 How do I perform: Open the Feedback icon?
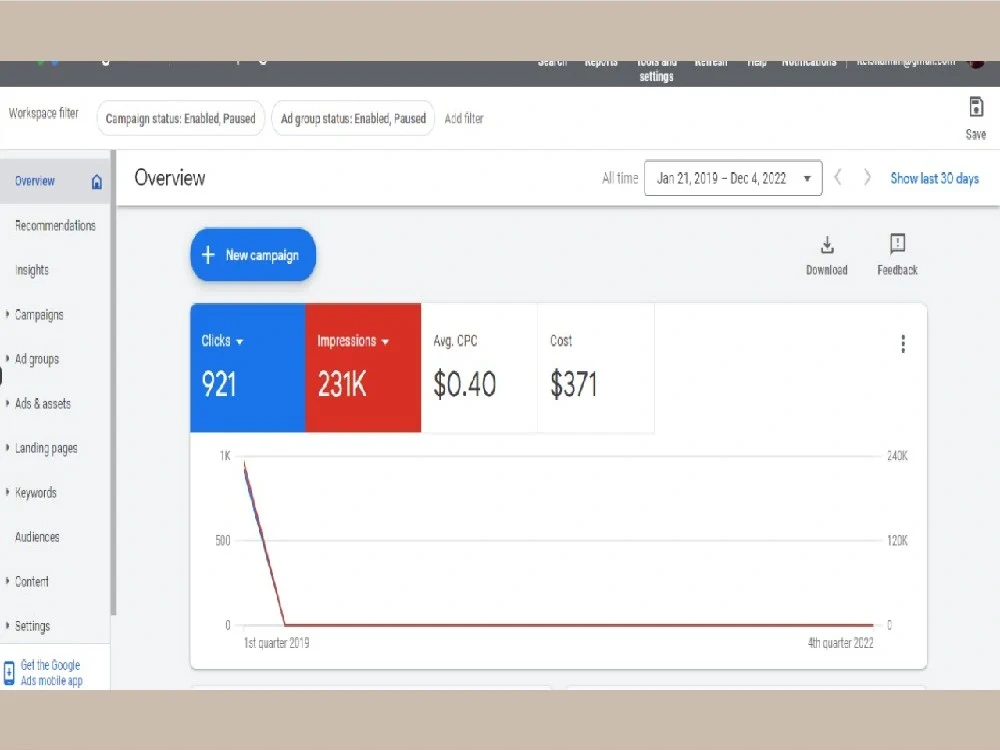[x=897, y=244]
